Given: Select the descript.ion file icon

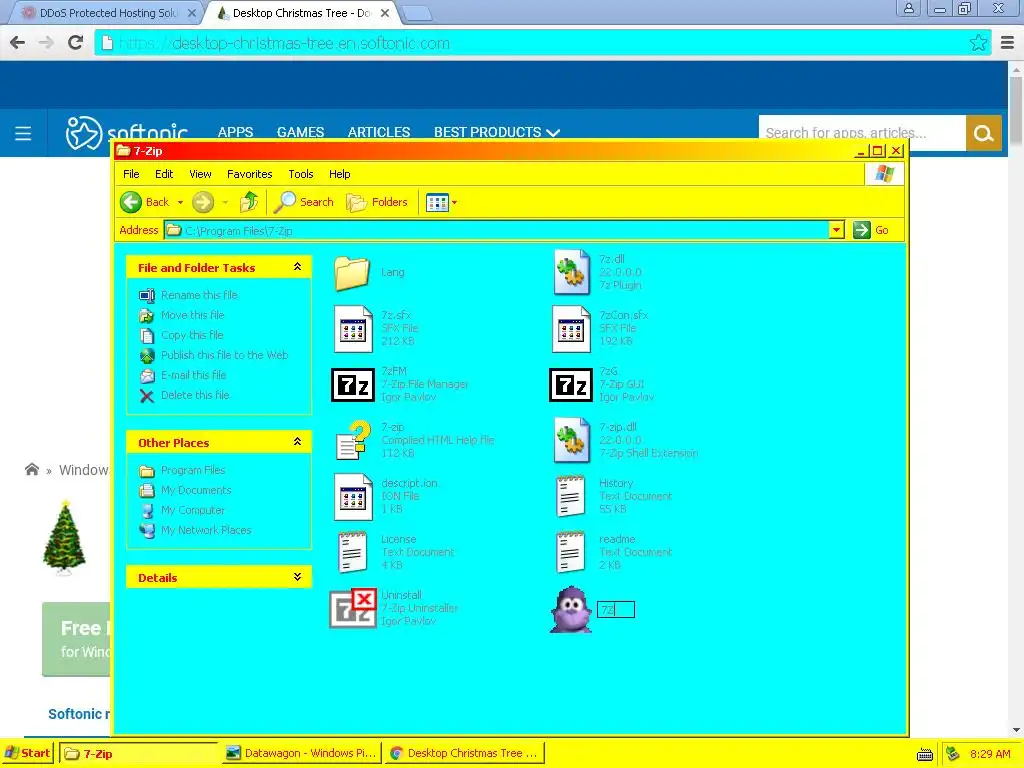Looking at the screenshot, I should (x=353, y=497).
